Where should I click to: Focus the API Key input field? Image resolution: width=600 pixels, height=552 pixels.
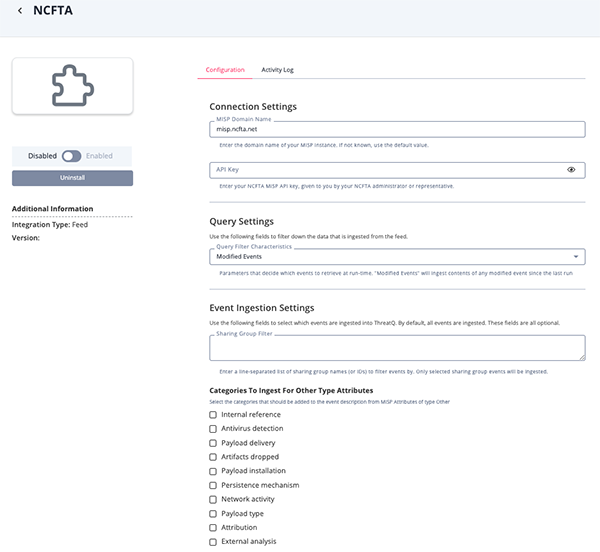[x=397, y=170]
